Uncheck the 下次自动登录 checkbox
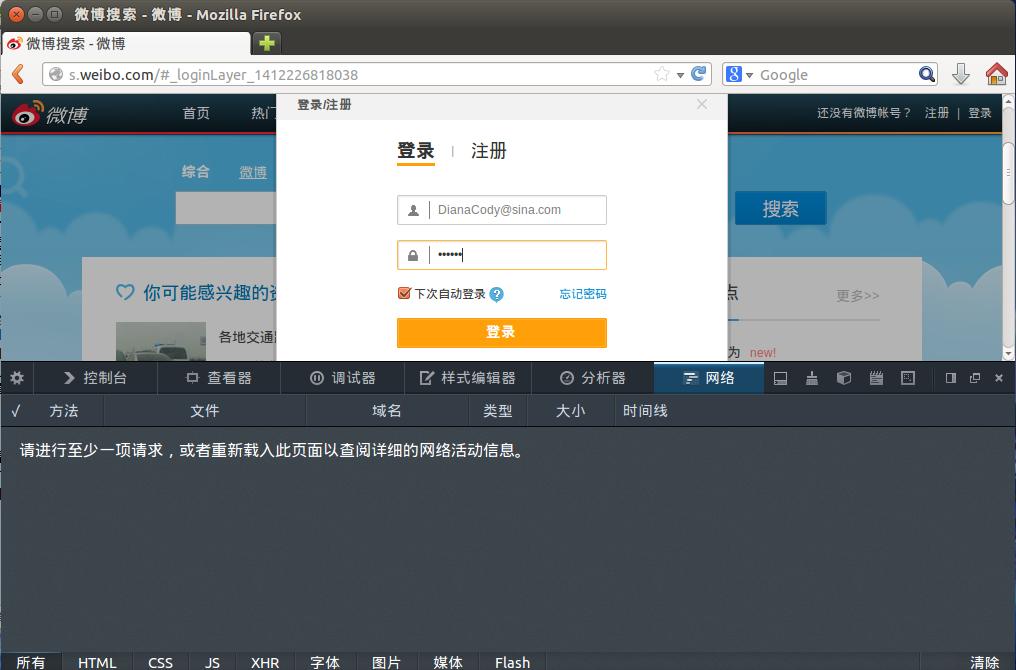Image resolution: width=1016 pixels, height=670 pixels. [x=404, y=293]
